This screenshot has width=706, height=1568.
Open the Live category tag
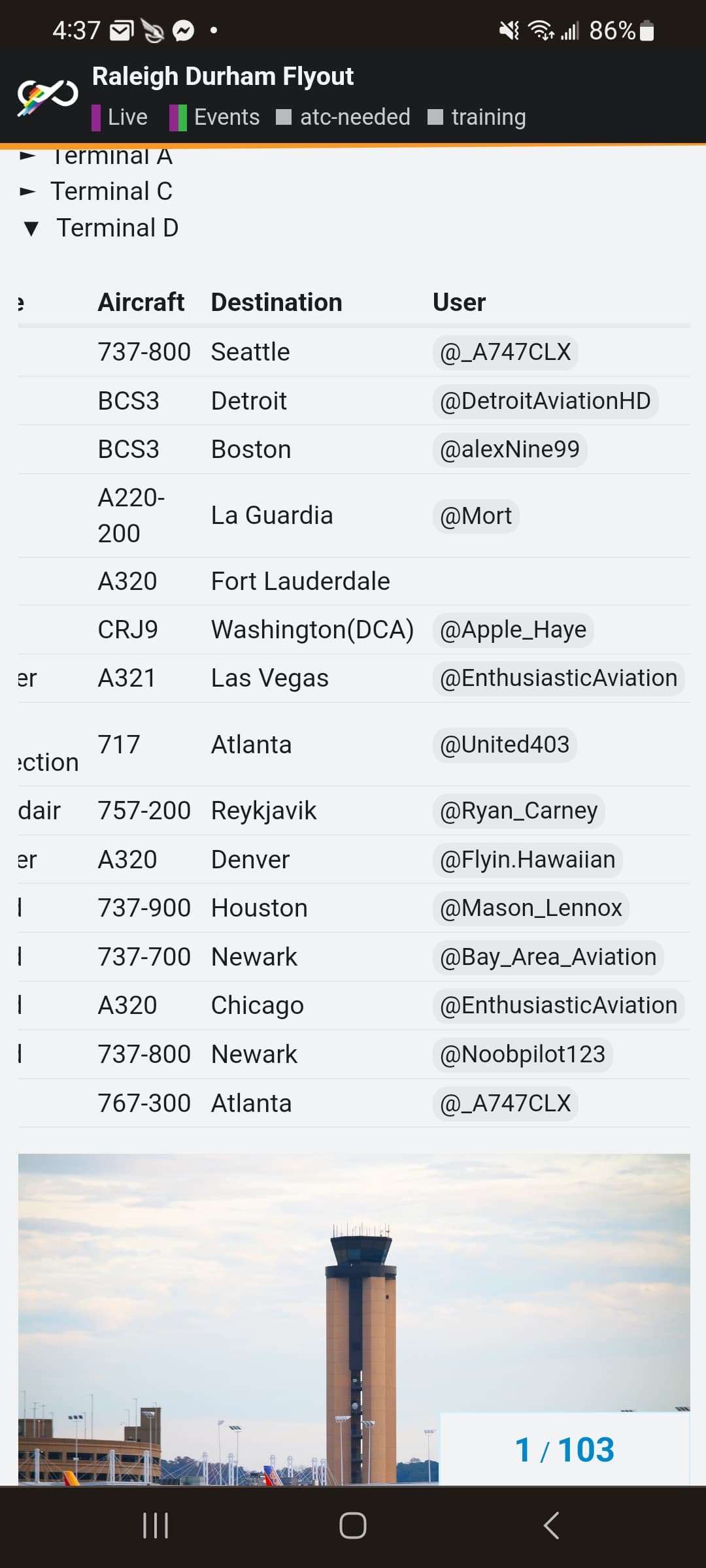(x=120, y=117)
